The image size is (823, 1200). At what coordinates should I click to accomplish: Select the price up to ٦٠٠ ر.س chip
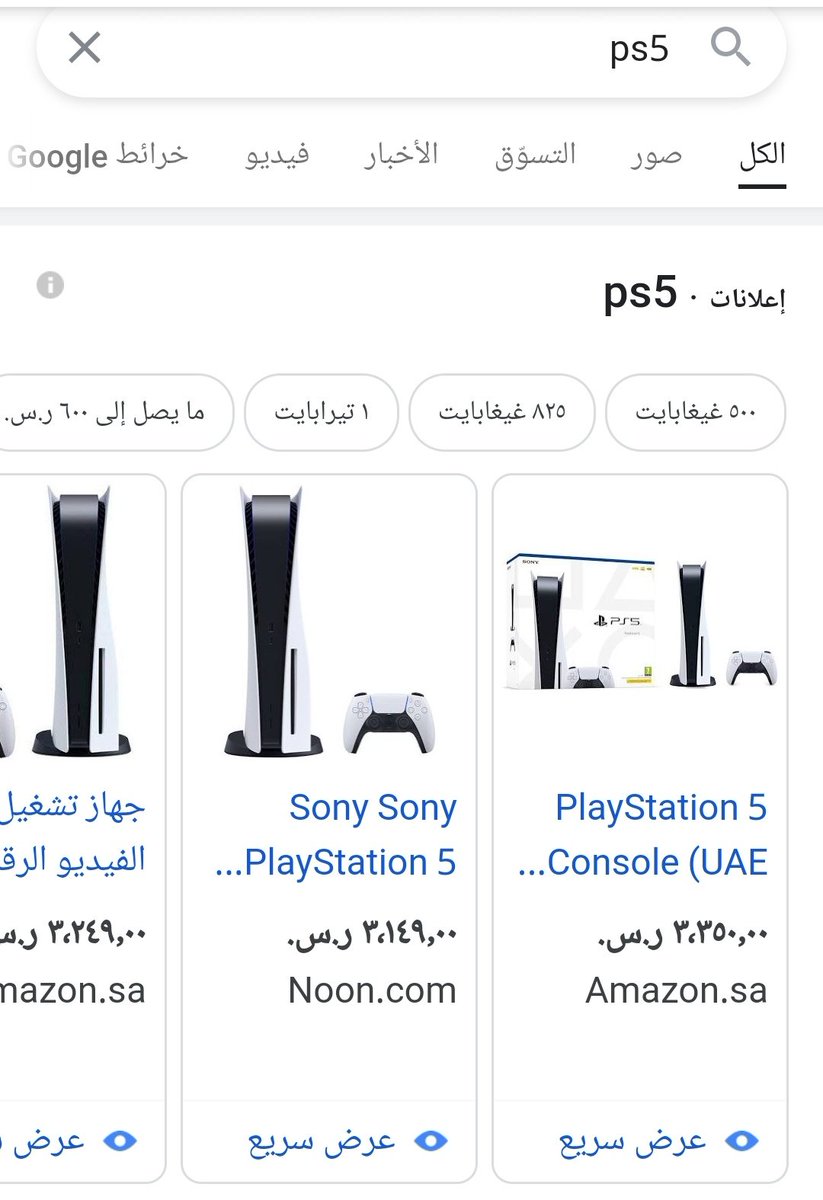[x=115, y=412]
